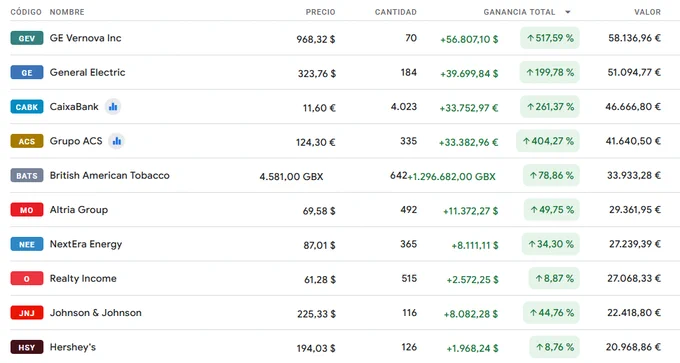Select quantity 70 of GE Vernova
The width and height of the screenshot is (680, 363).
[x=411, y=38]
